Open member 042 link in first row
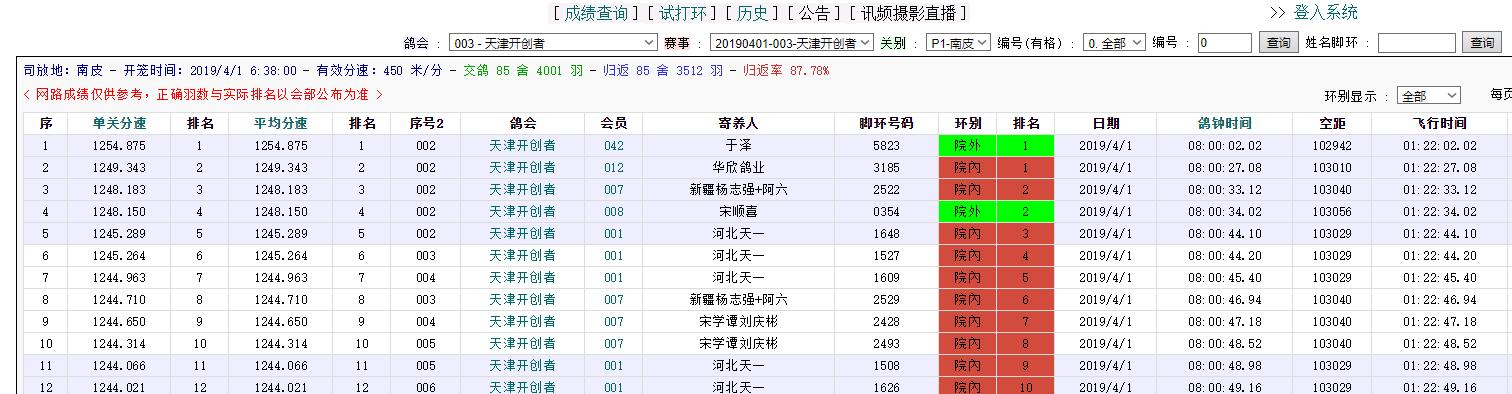The width and height of the screenshot is (1512, 394). (613, 146)
